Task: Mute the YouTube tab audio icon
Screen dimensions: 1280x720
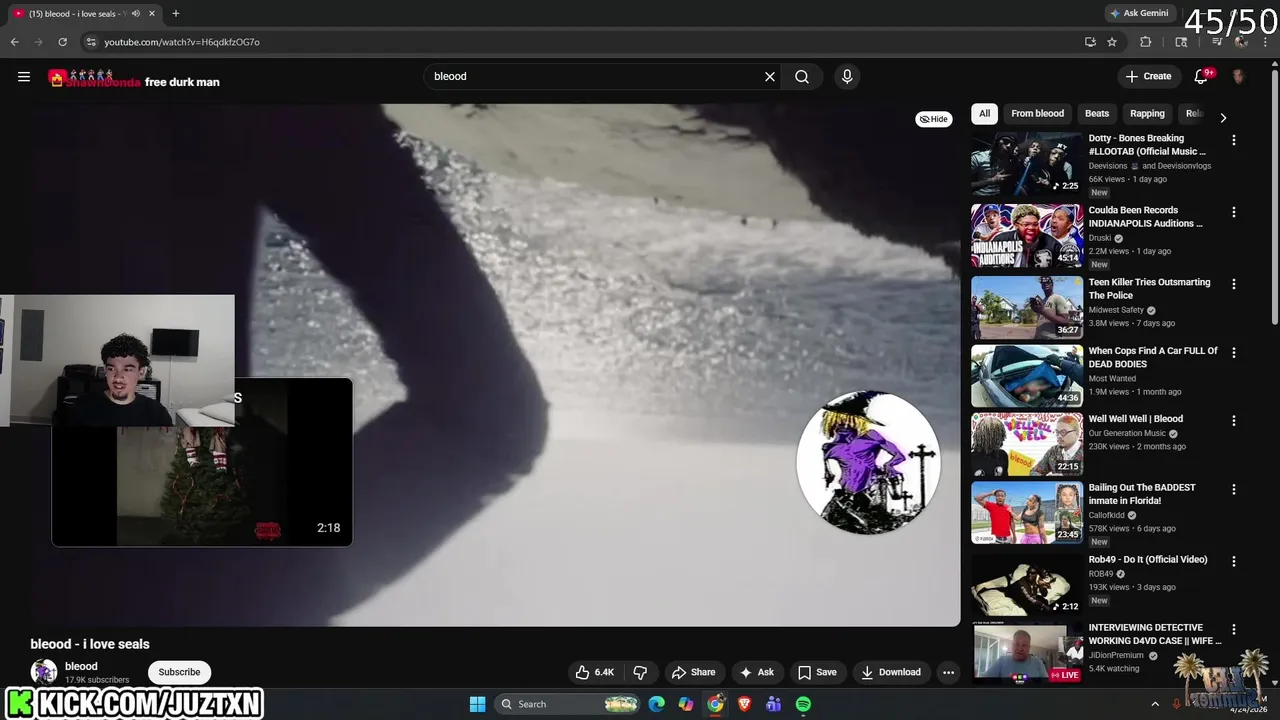Action: (136, 13)
